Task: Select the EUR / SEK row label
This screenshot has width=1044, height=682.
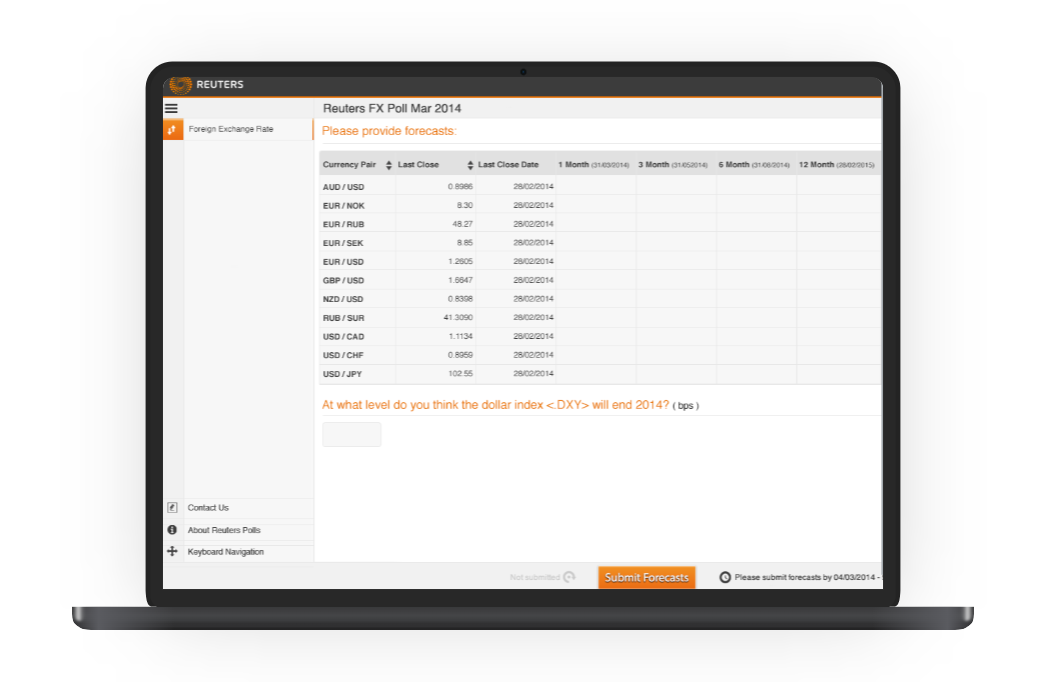Action: pos(343,243)
